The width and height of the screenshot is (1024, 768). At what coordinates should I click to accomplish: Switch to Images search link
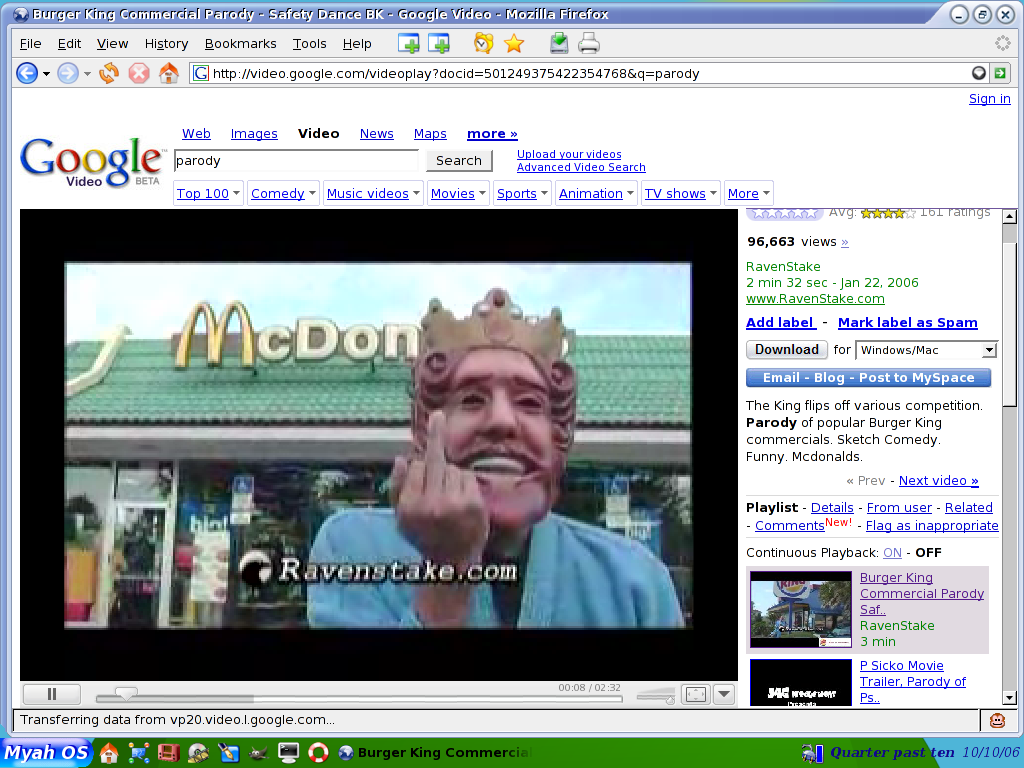click(x=254, y=134)
